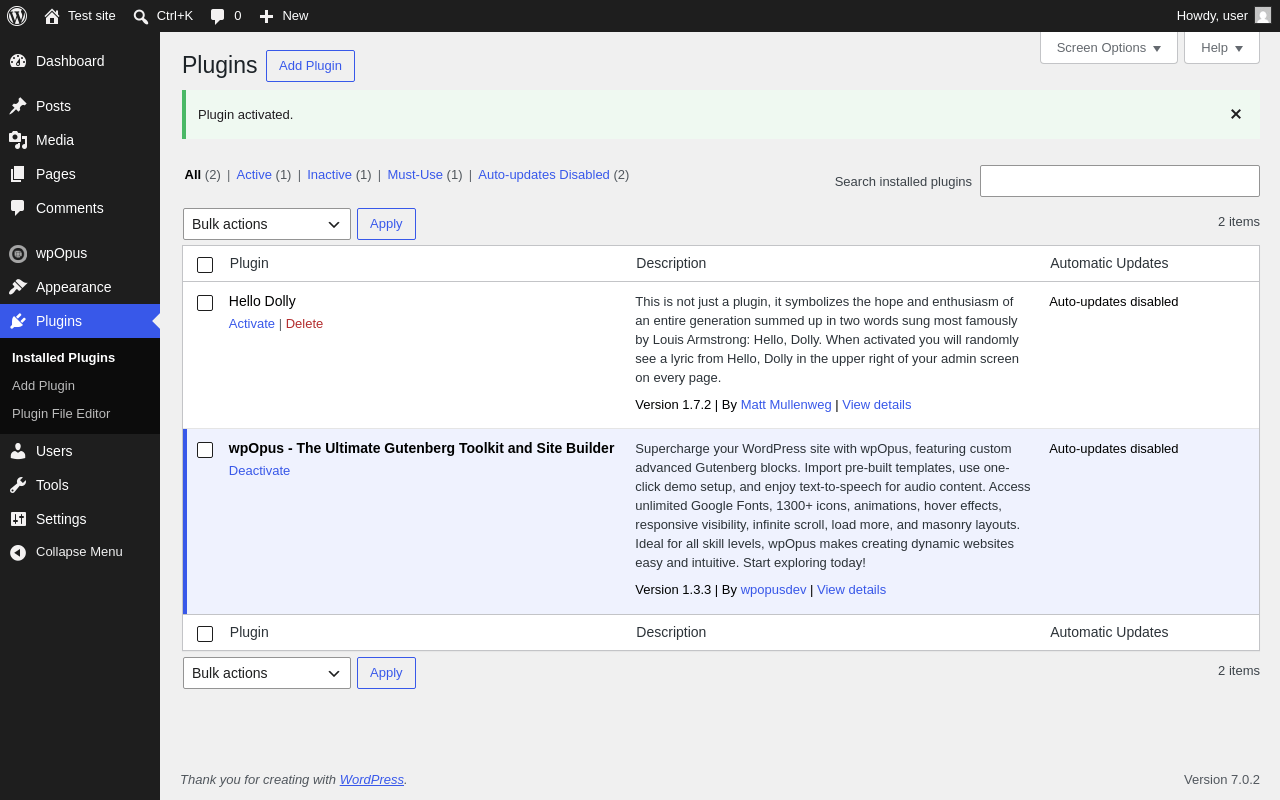Click the Appearance paintbrush icon
Viewport: 1280px width, 800px height.
18,287
